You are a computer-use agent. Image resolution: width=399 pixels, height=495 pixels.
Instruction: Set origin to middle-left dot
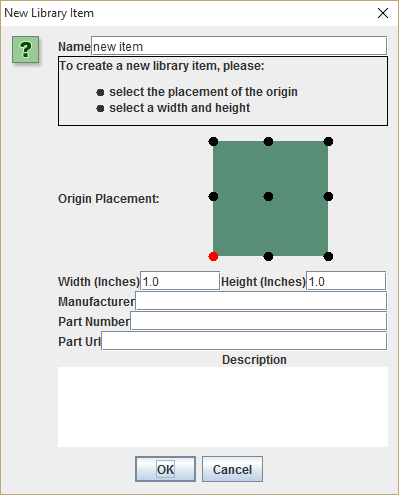coord(213,197)
